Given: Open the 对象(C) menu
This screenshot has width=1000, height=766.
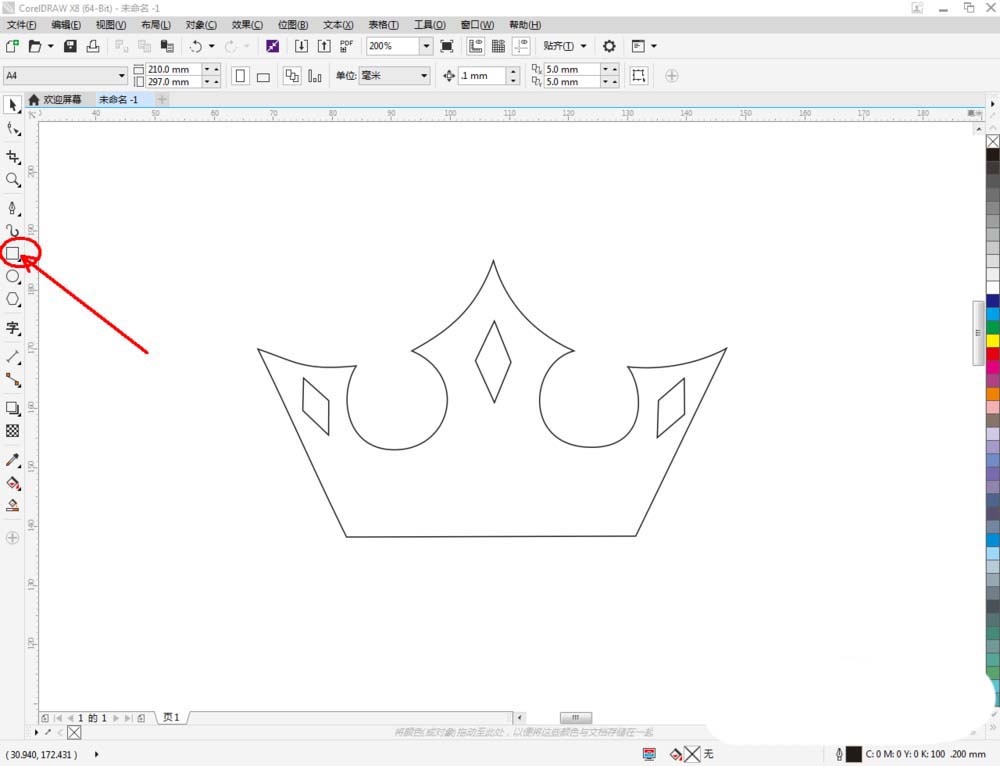Looking at the screenshot, I should (x=201, y=25).
